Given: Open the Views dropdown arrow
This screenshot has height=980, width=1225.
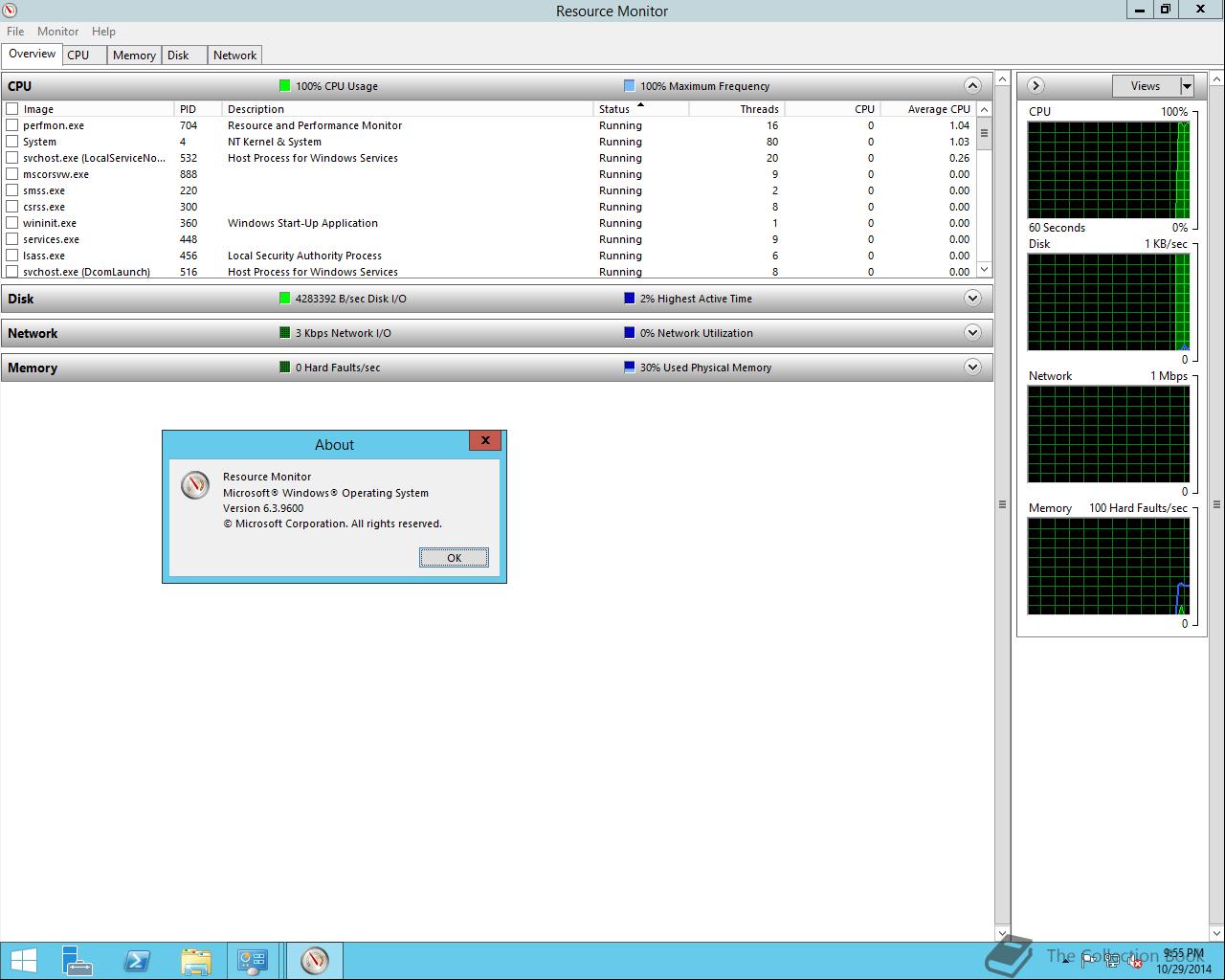Looking at the screenshot, I should (1187, 86).
